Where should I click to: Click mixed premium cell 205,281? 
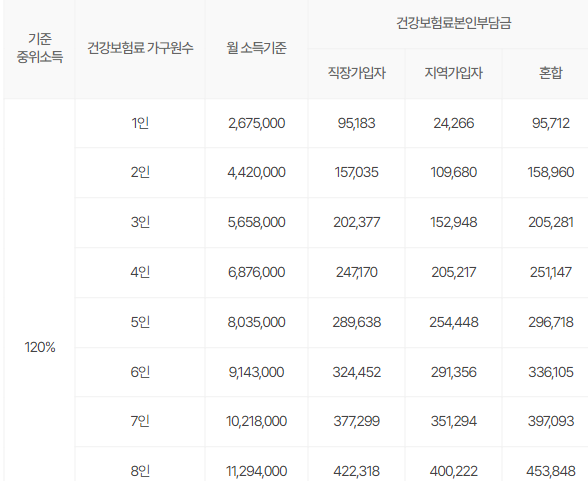[551, 222]
